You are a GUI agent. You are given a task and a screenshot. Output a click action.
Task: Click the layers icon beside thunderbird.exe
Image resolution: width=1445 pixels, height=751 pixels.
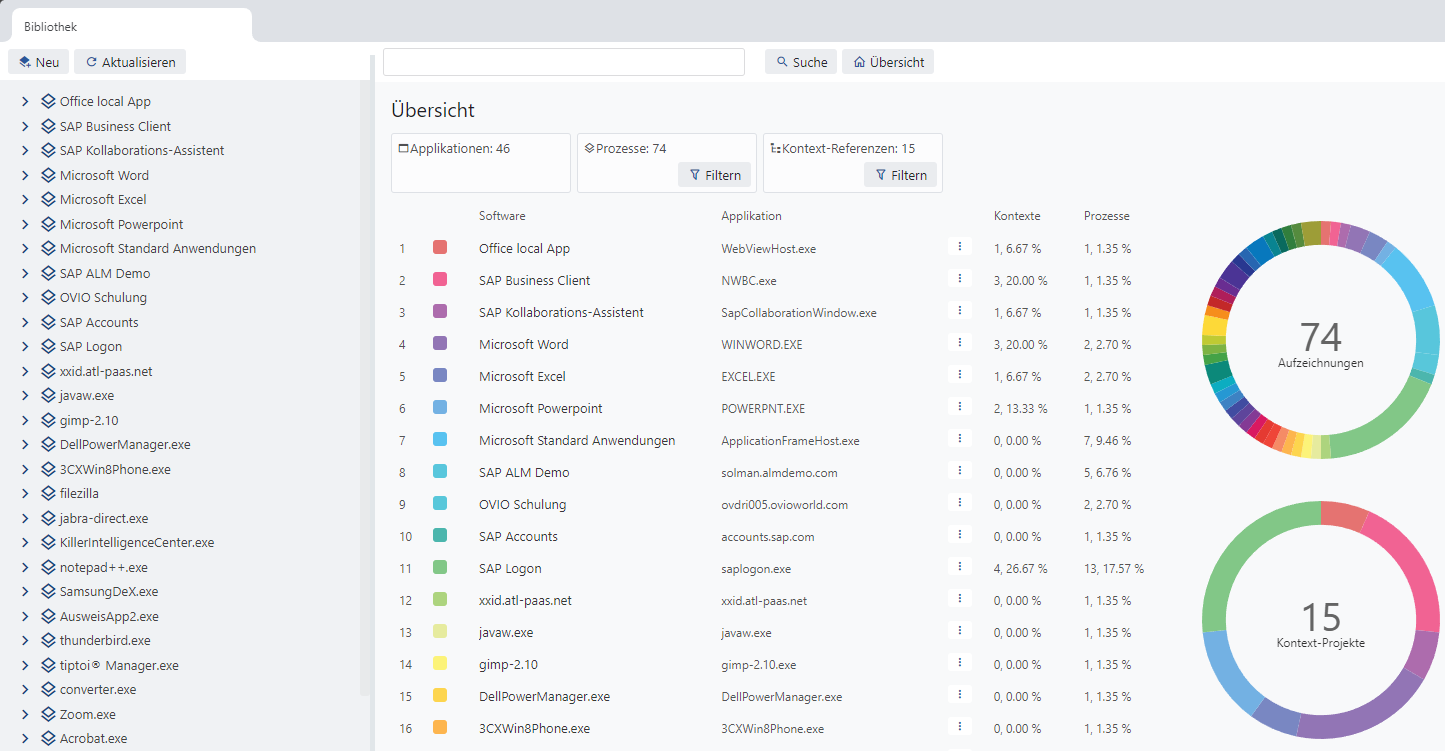pos(48,641)
